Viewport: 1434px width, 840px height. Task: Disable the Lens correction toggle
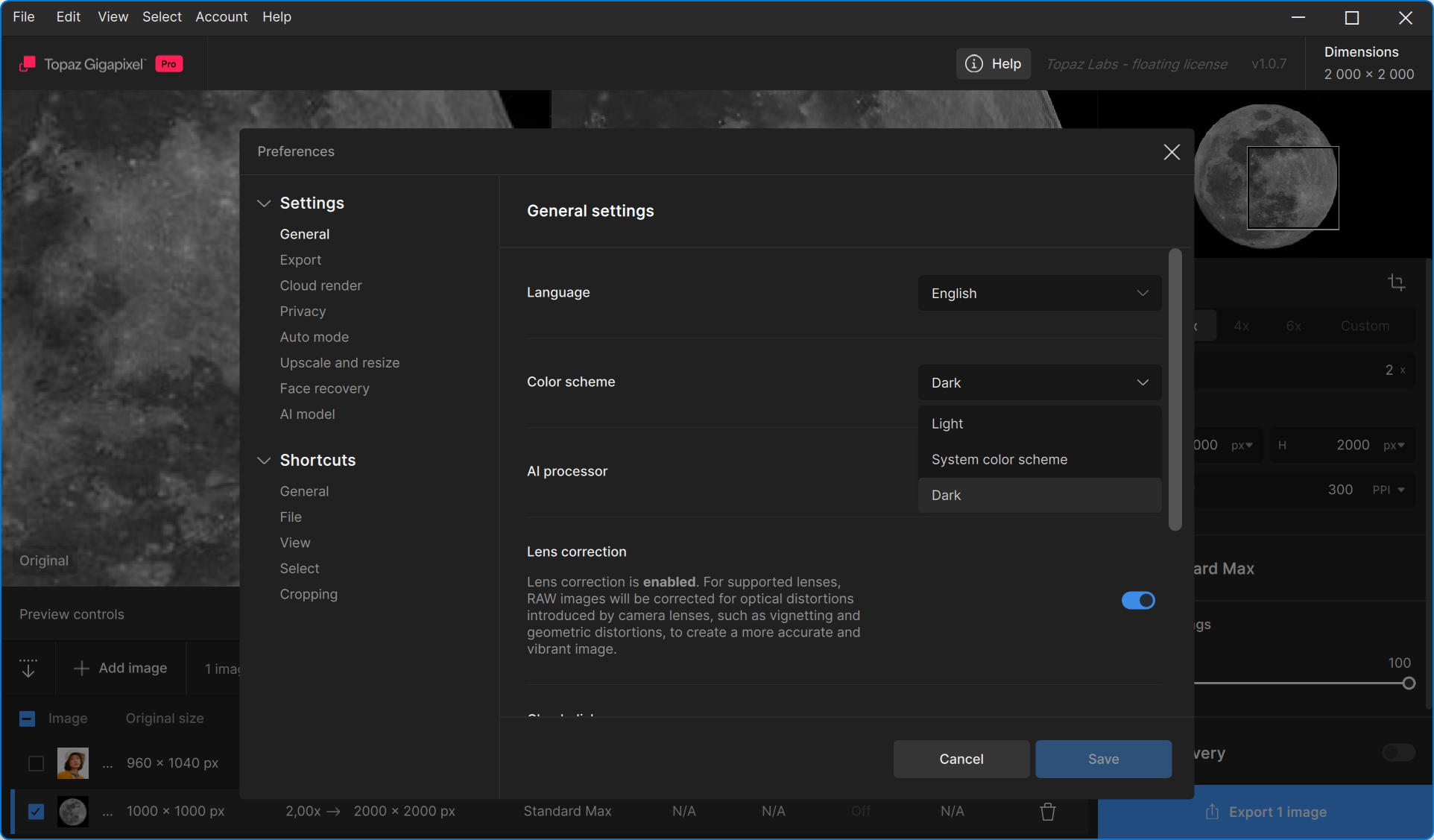[x=1137, y=600]
